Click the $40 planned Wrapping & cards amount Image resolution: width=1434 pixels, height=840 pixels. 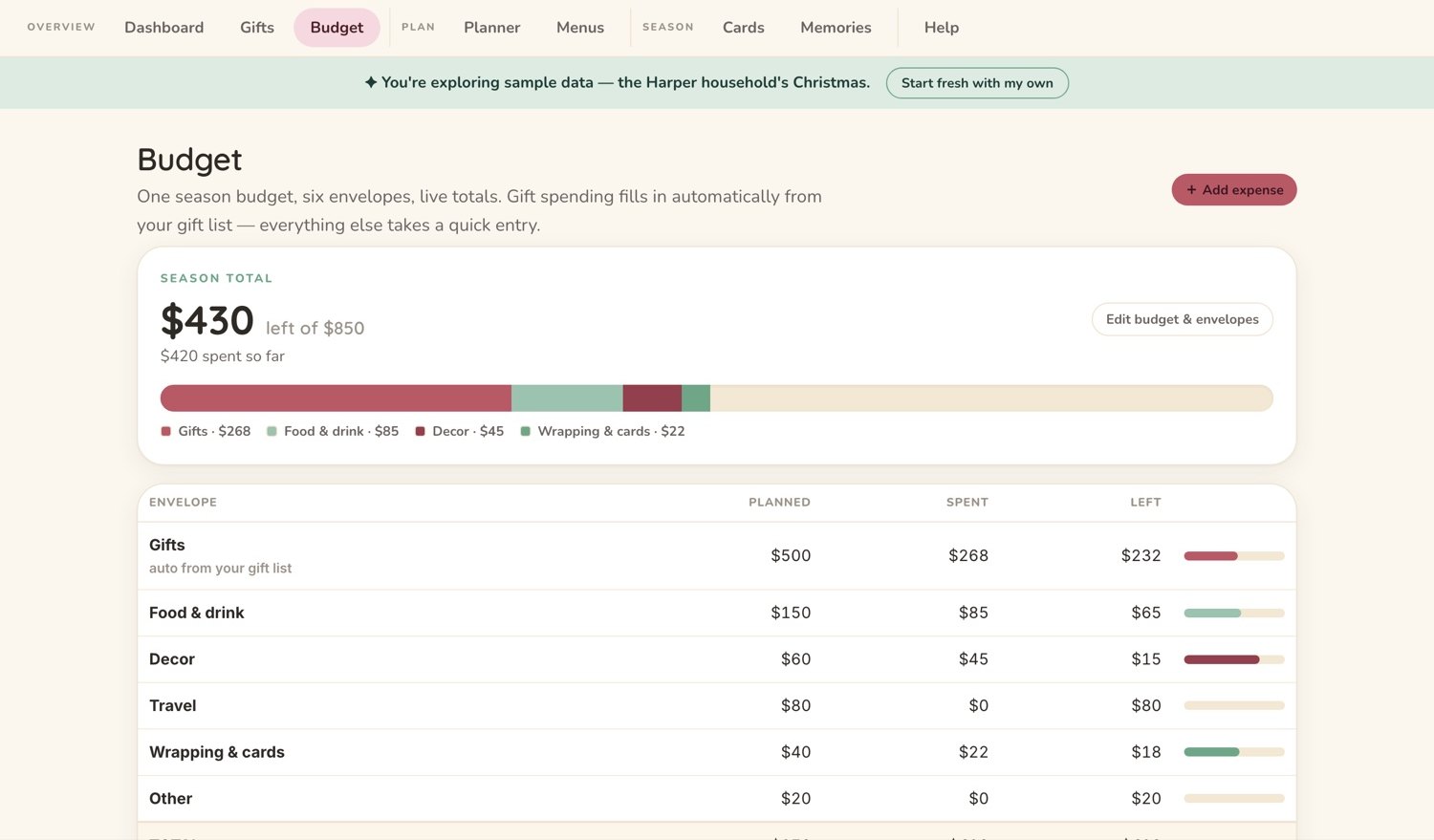[x=795, y=752]
